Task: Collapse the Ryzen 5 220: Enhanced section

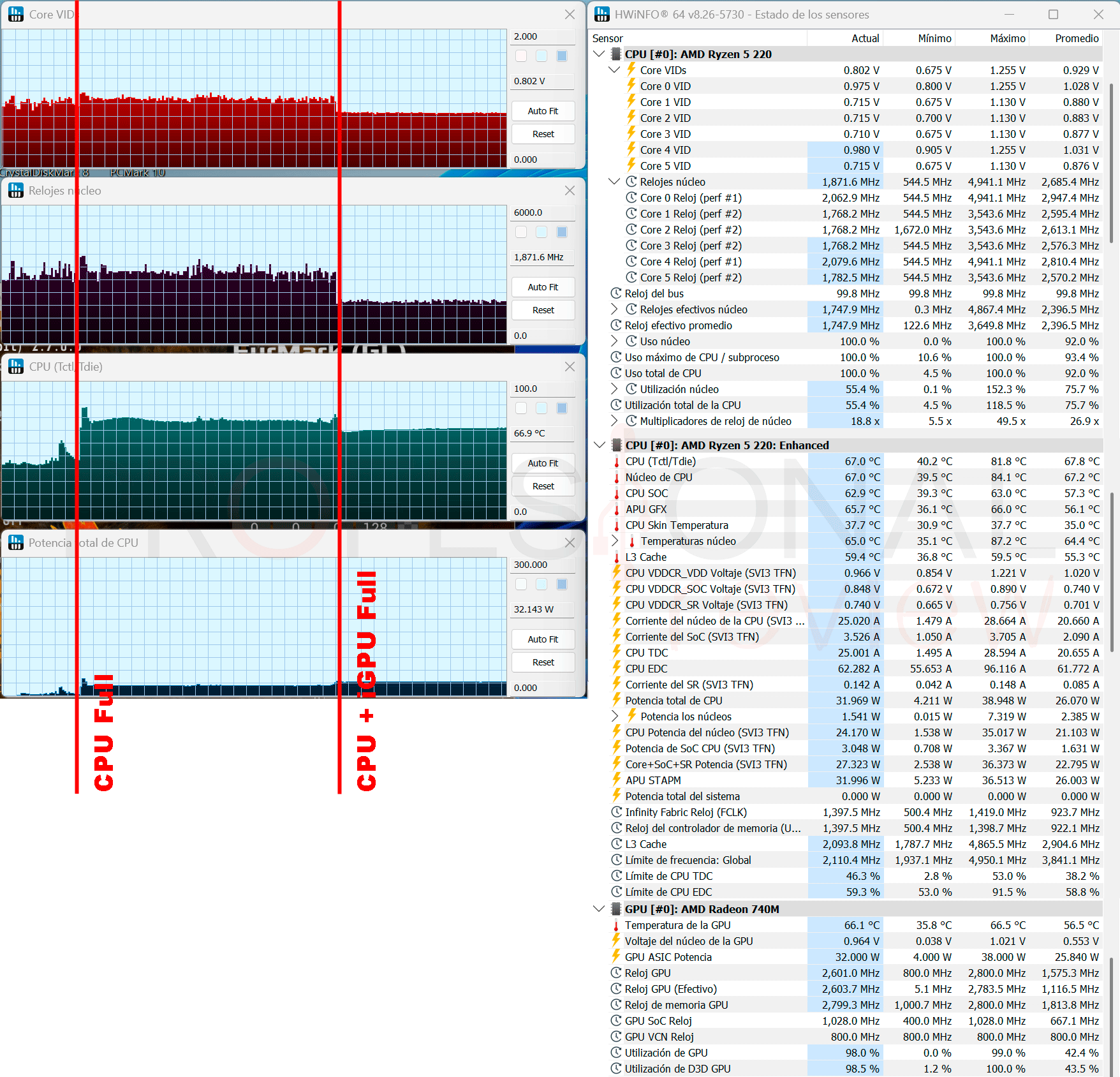Action: [599, 445]
